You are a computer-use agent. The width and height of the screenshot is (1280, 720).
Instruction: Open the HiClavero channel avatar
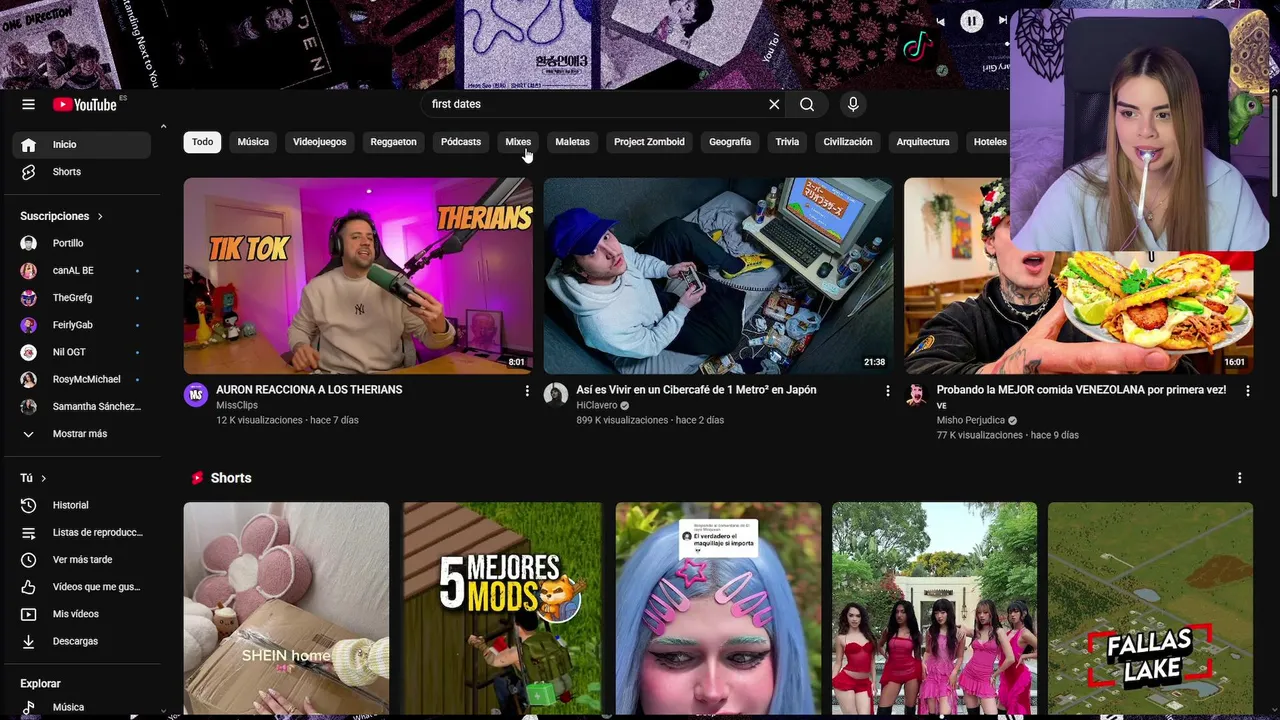(556, 395)
